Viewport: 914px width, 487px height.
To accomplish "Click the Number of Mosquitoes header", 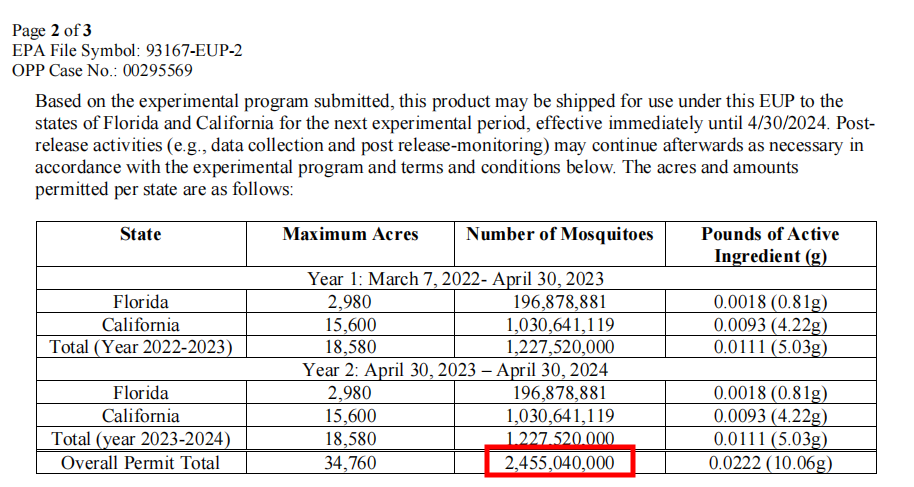I will coord(559,234).
